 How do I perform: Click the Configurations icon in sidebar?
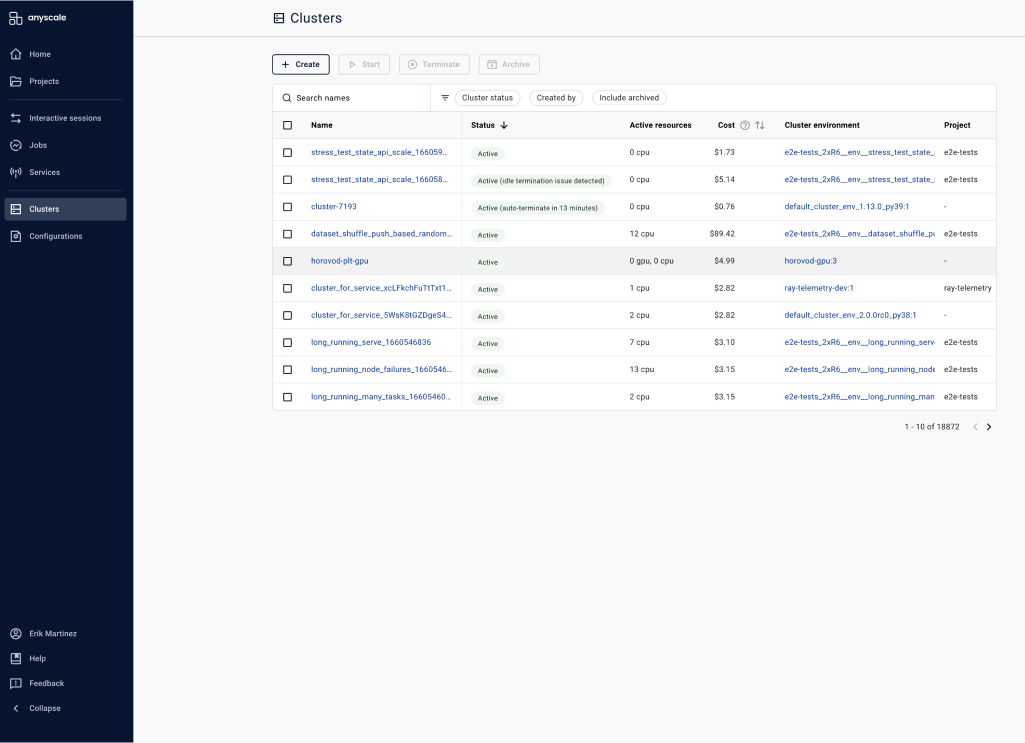[x=16, y=237]
